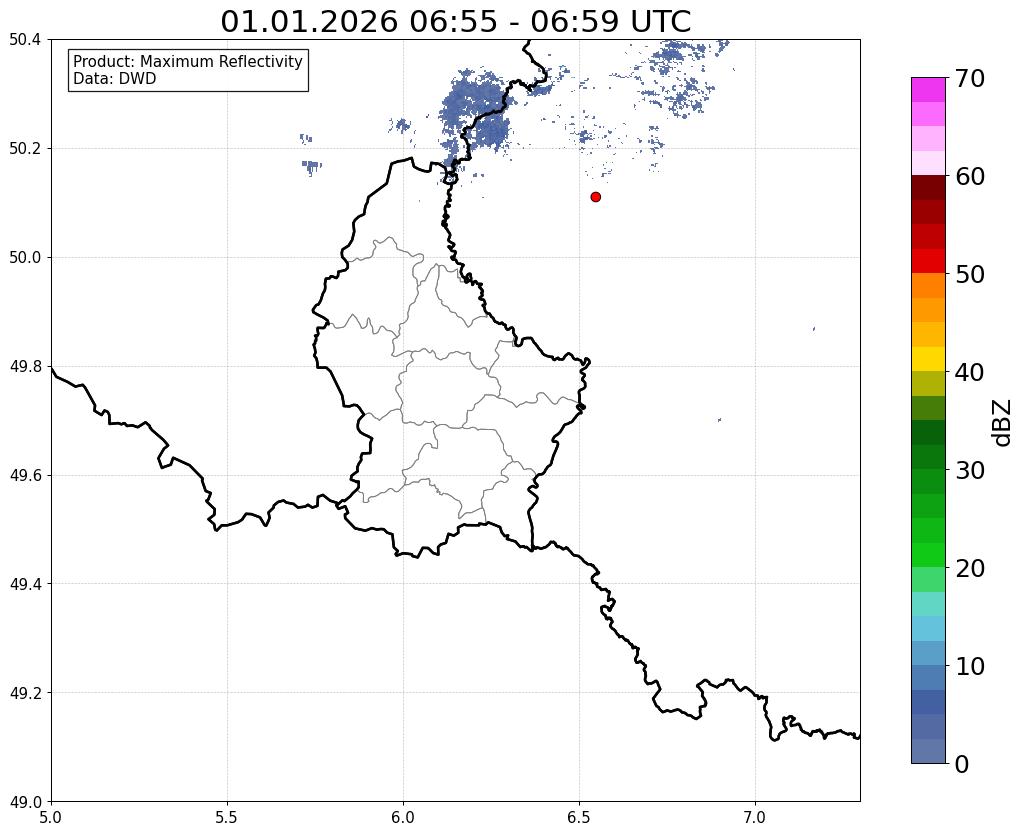
Task: Click the colorbar tick label 40
Action: (x=970, y=372)
